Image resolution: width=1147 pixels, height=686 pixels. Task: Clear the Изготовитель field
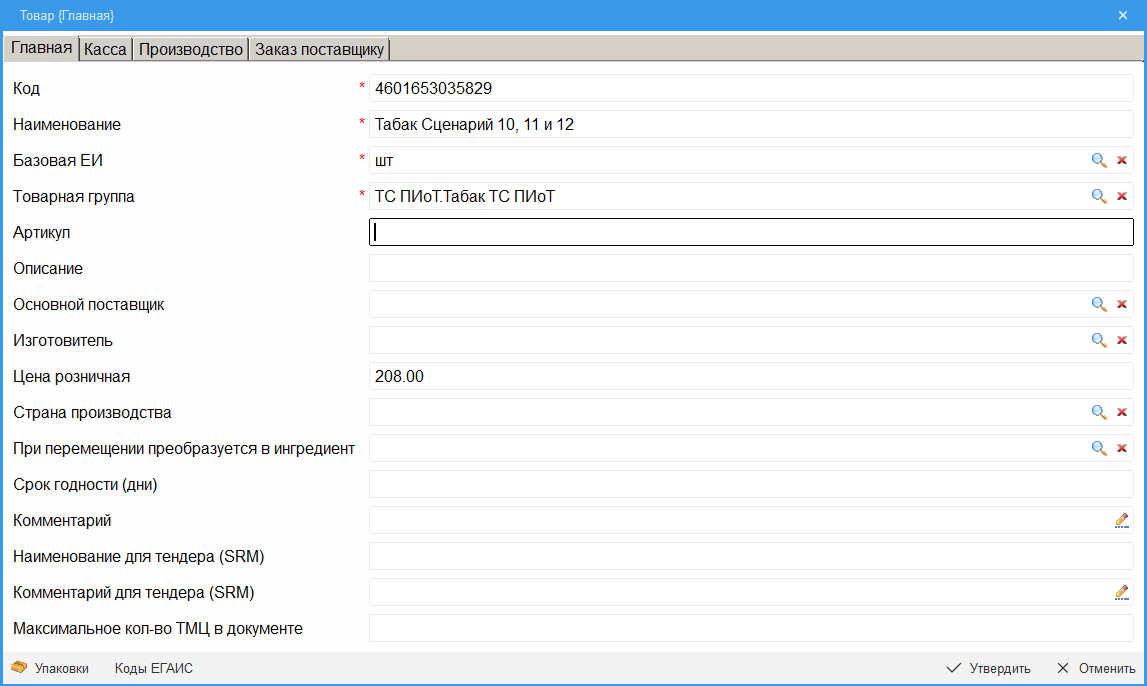pos(1122,340)
